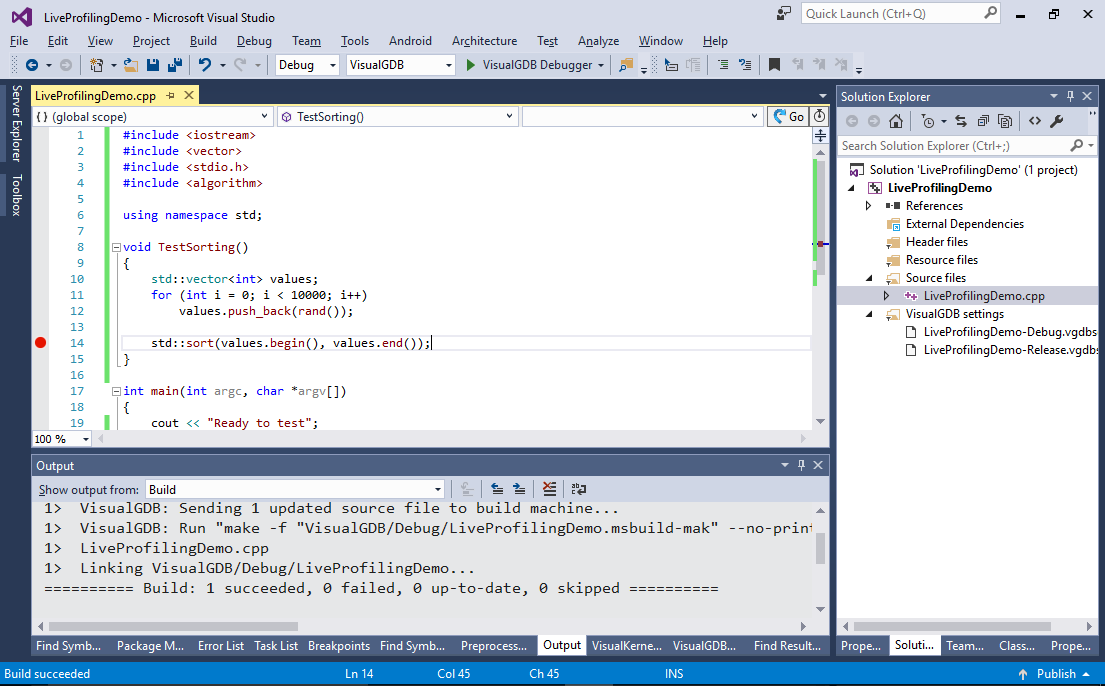The image size is (1105, 686).
Task: Collapse the VisualGDB settings node
Action: click(x=869, y=314)
